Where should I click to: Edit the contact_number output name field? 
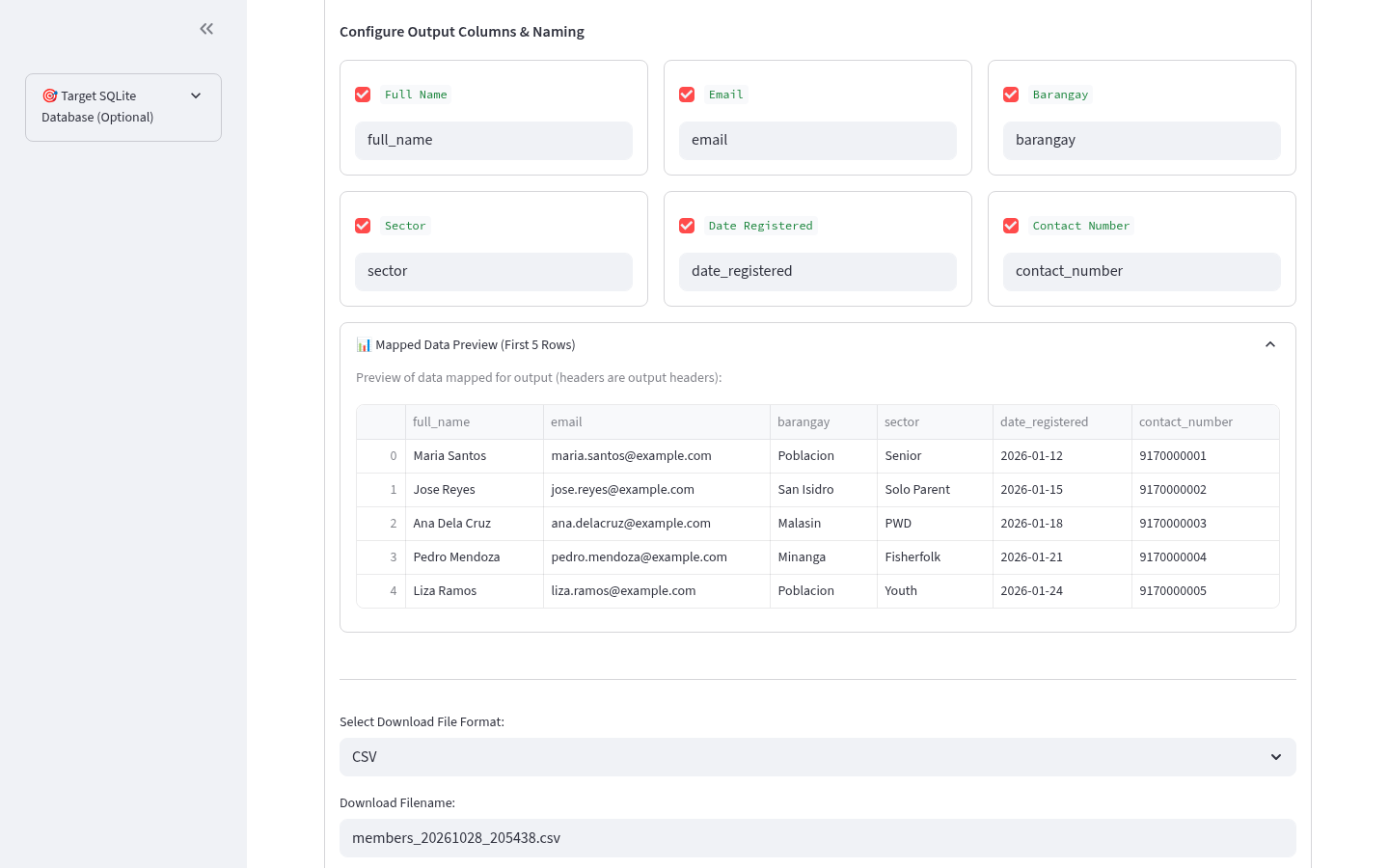click(x=1142, y=272)
